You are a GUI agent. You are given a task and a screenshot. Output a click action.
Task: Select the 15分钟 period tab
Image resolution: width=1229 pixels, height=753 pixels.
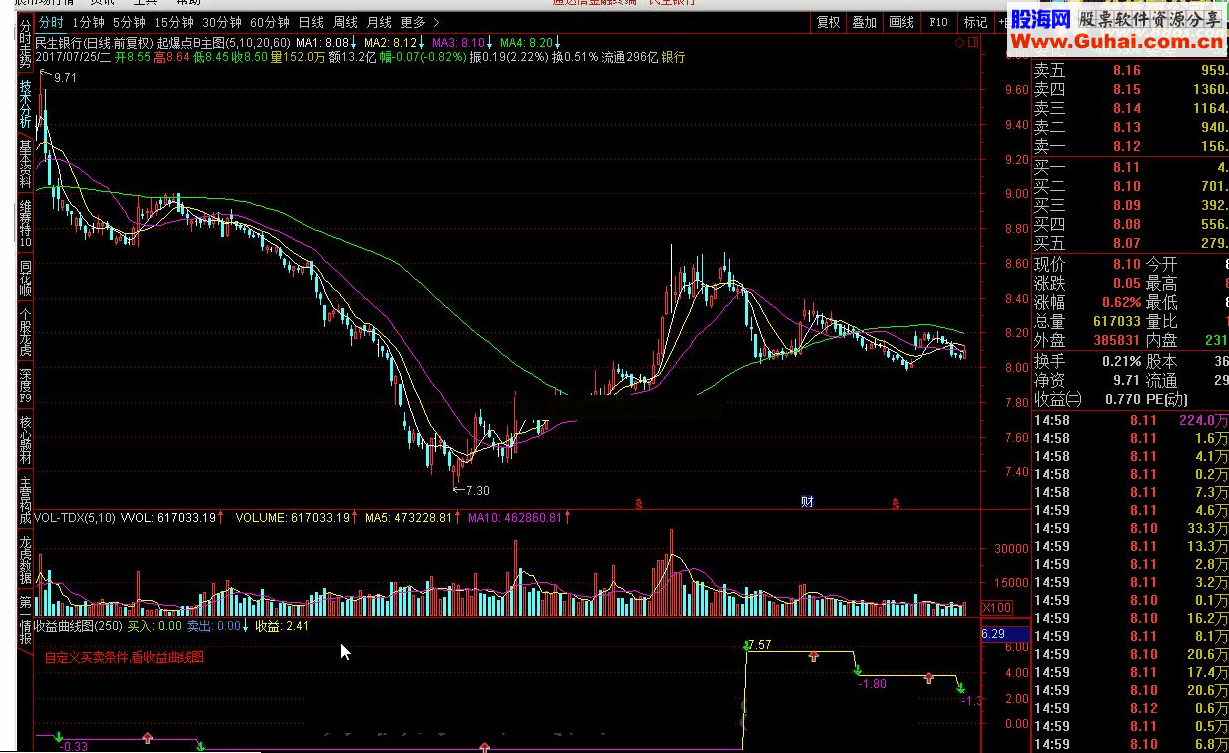tap(173, 22)
